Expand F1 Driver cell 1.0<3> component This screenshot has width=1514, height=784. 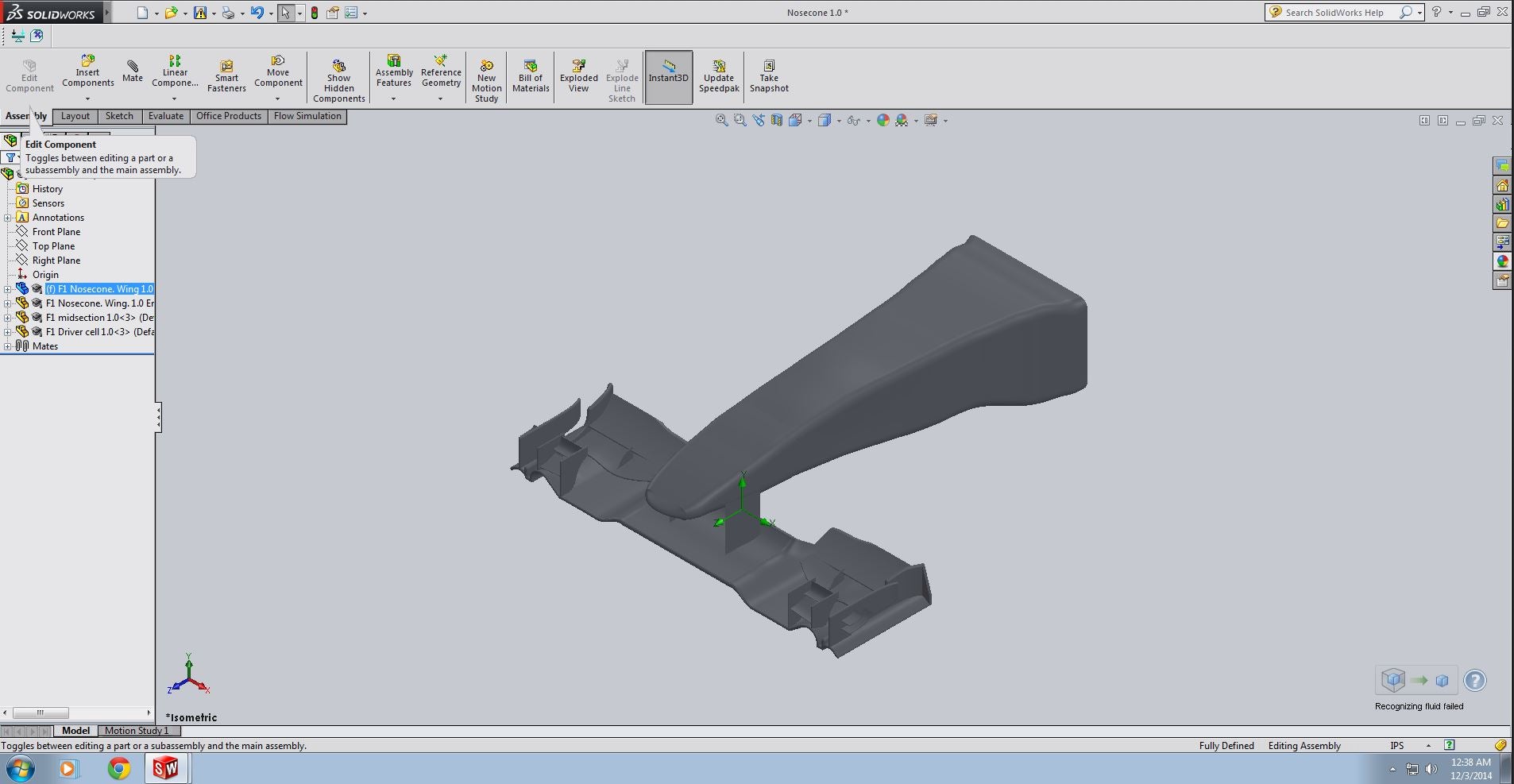coord(8,332)
